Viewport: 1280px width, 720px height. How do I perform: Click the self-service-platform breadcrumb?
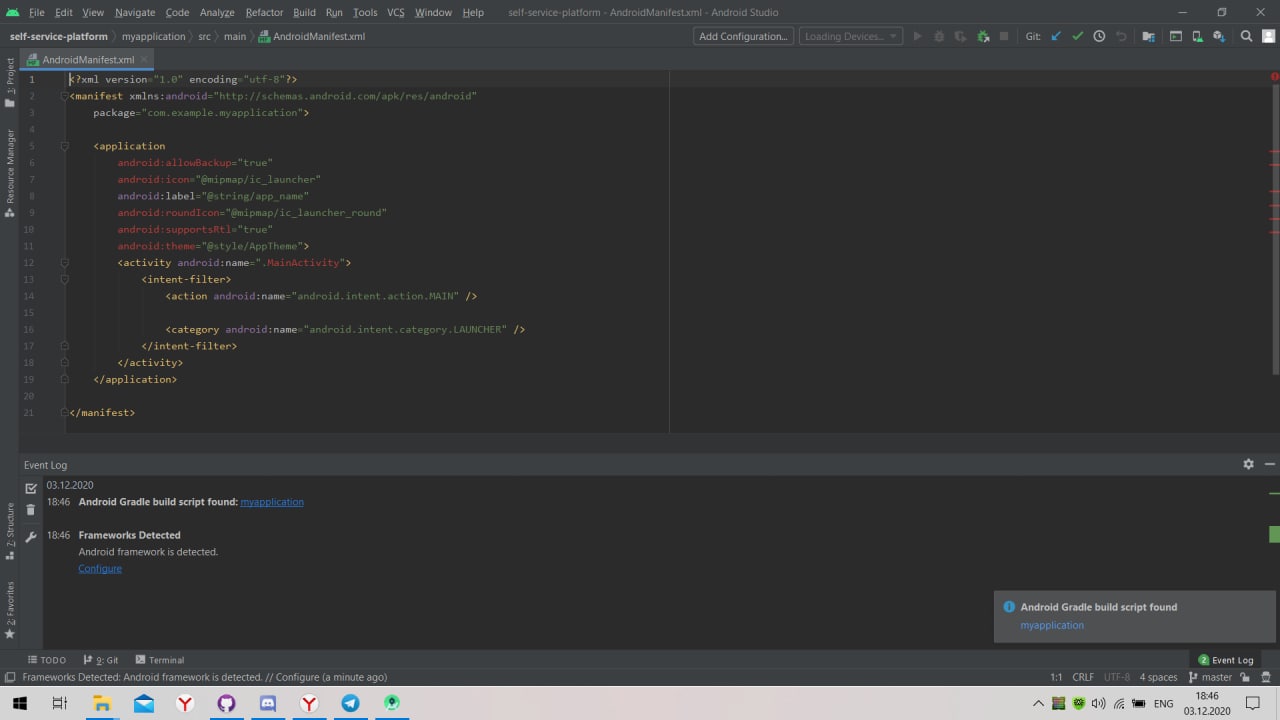click(x=58, y=36)
